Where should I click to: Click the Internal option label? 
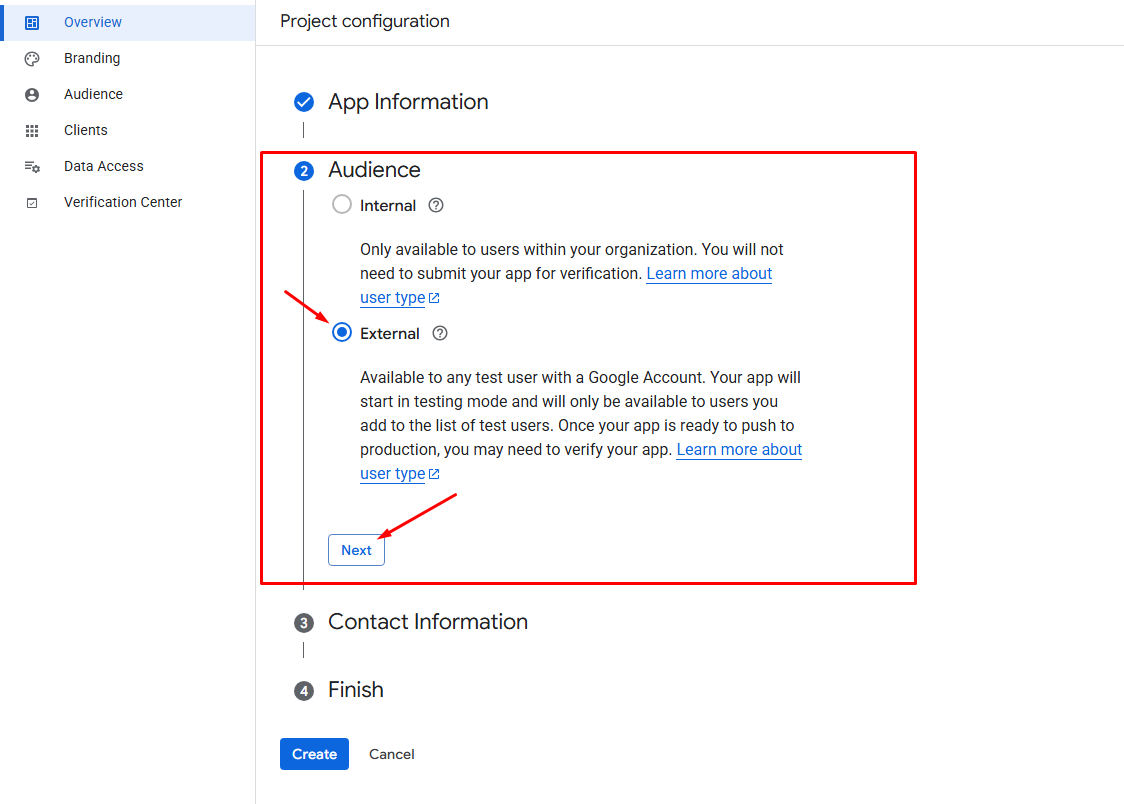coord(388,206)
